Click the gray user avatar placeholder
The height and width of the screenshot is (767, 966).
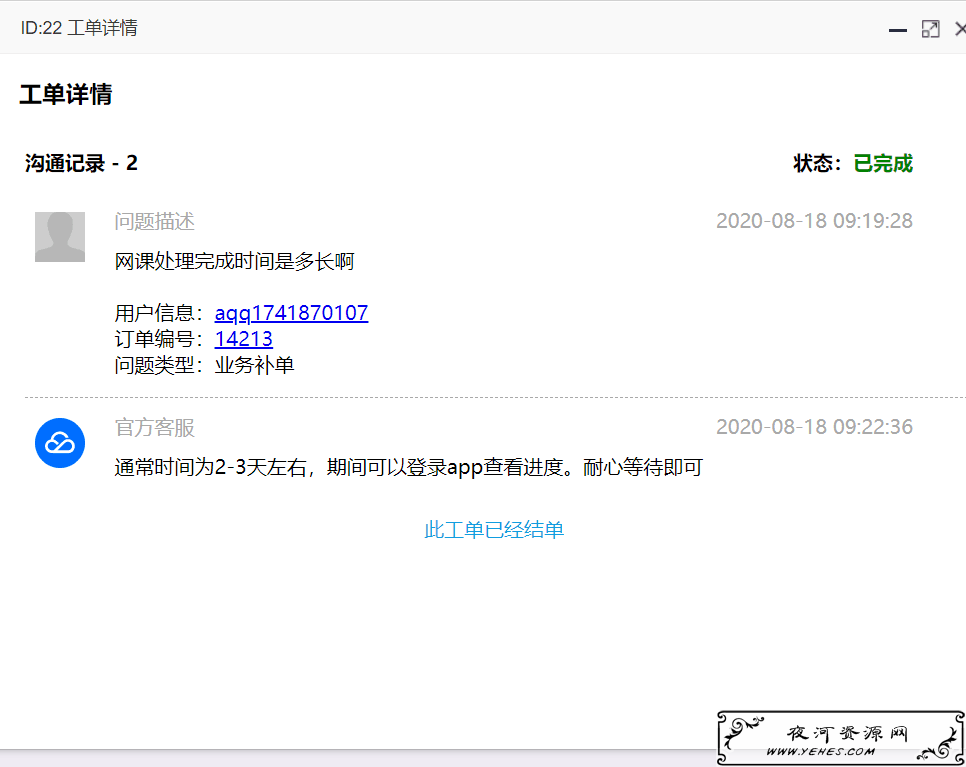click(60, 237)
